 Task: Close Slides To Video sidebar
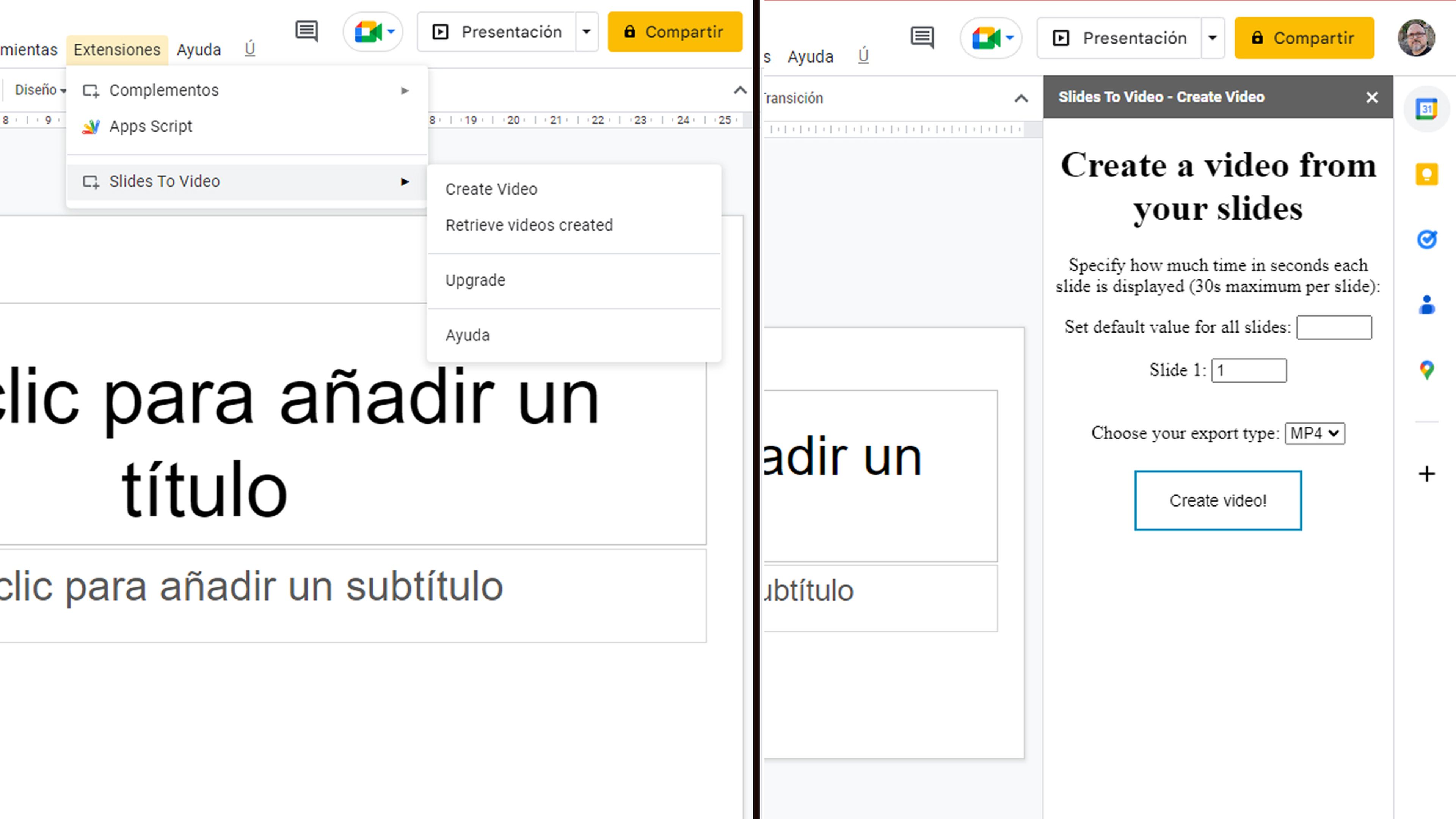1372,97
